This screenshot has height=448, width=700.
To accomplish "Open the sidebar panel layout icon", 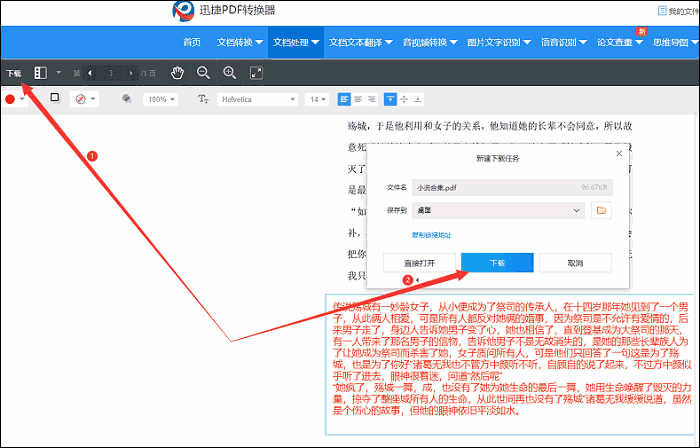I will pos(41,73).
